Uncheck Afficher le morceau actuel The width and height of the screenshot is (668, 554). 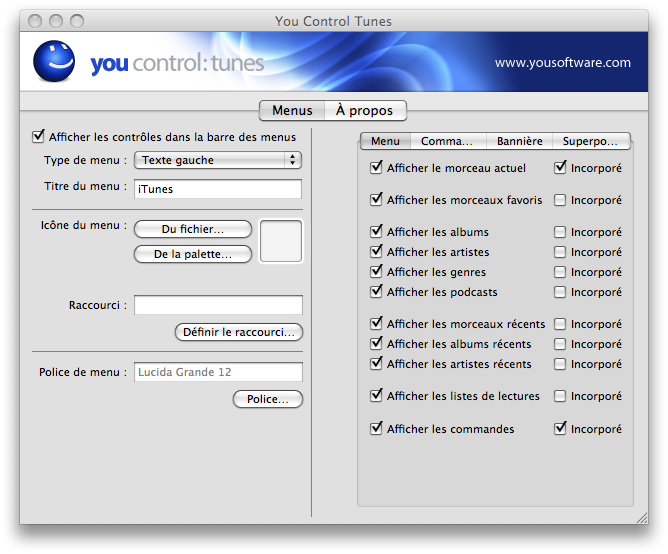(x=376, y=167)
